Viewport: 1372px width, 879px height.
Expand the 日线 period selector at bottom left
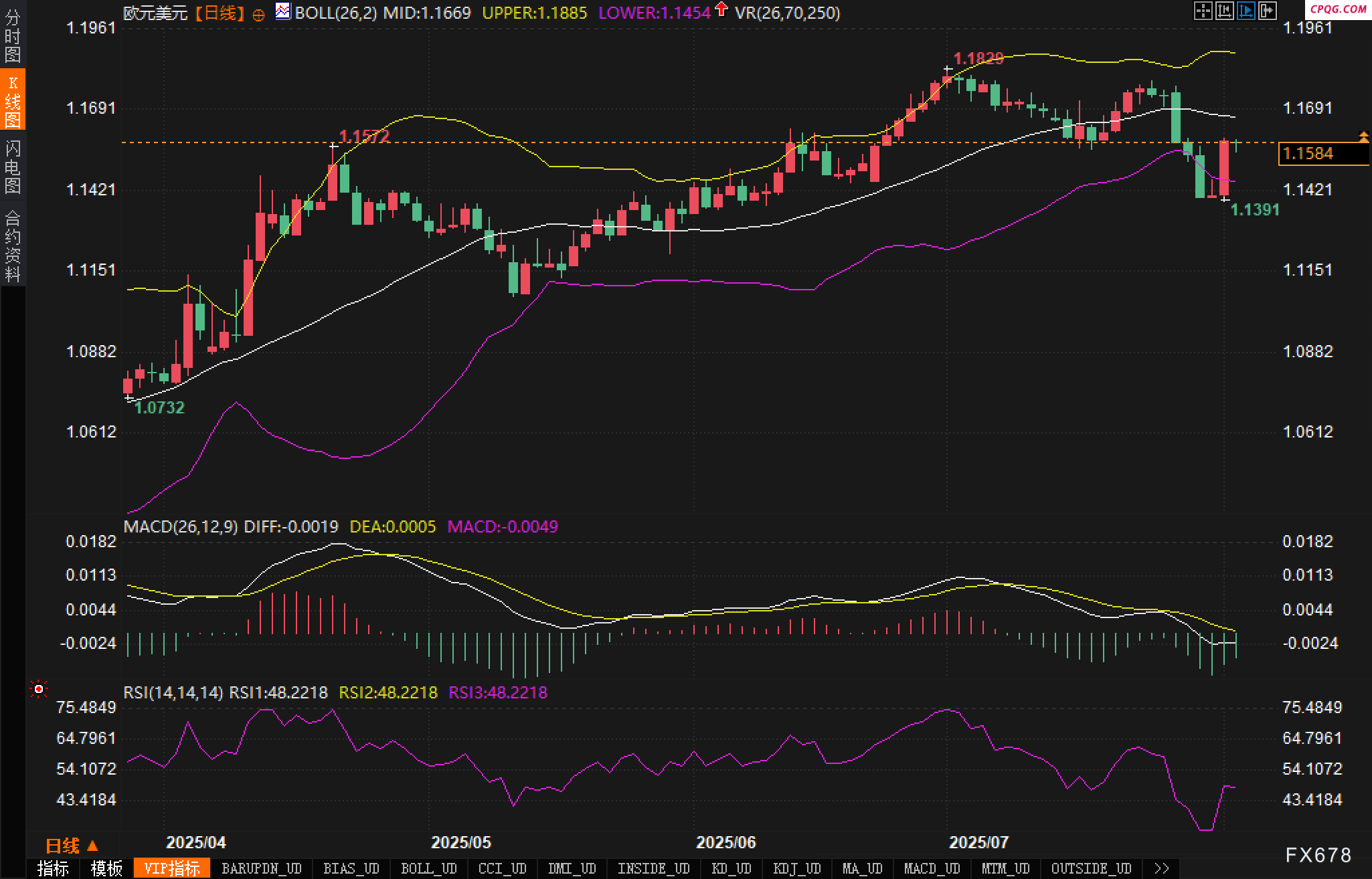(x=72, y=846)
